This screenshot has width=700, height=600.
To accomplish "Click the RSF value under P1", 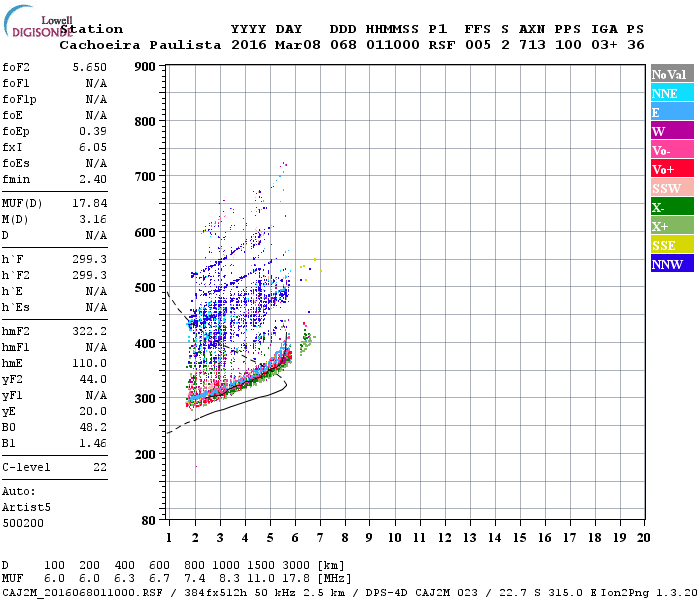I will coord(442,45).
